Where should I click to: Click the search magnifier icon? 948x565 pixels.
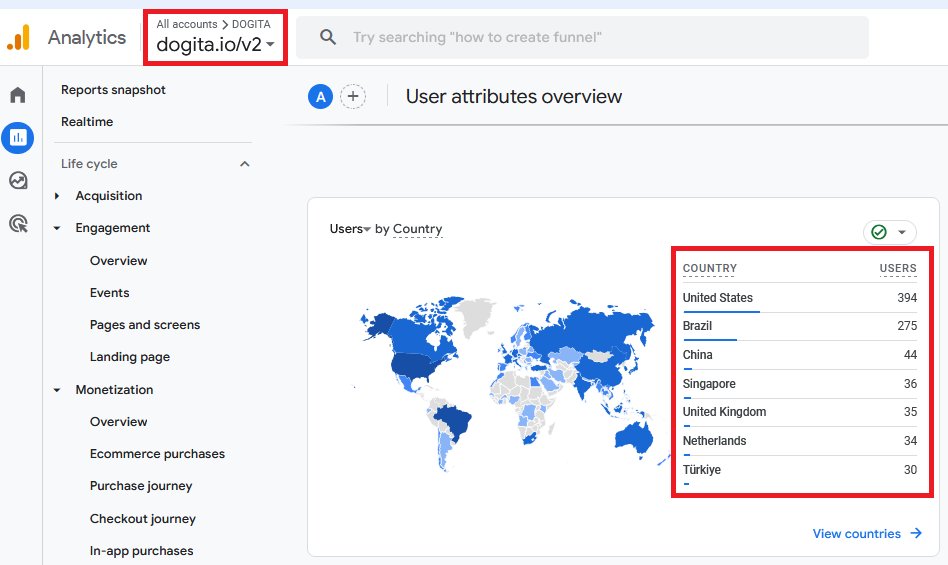click(328, 37)
